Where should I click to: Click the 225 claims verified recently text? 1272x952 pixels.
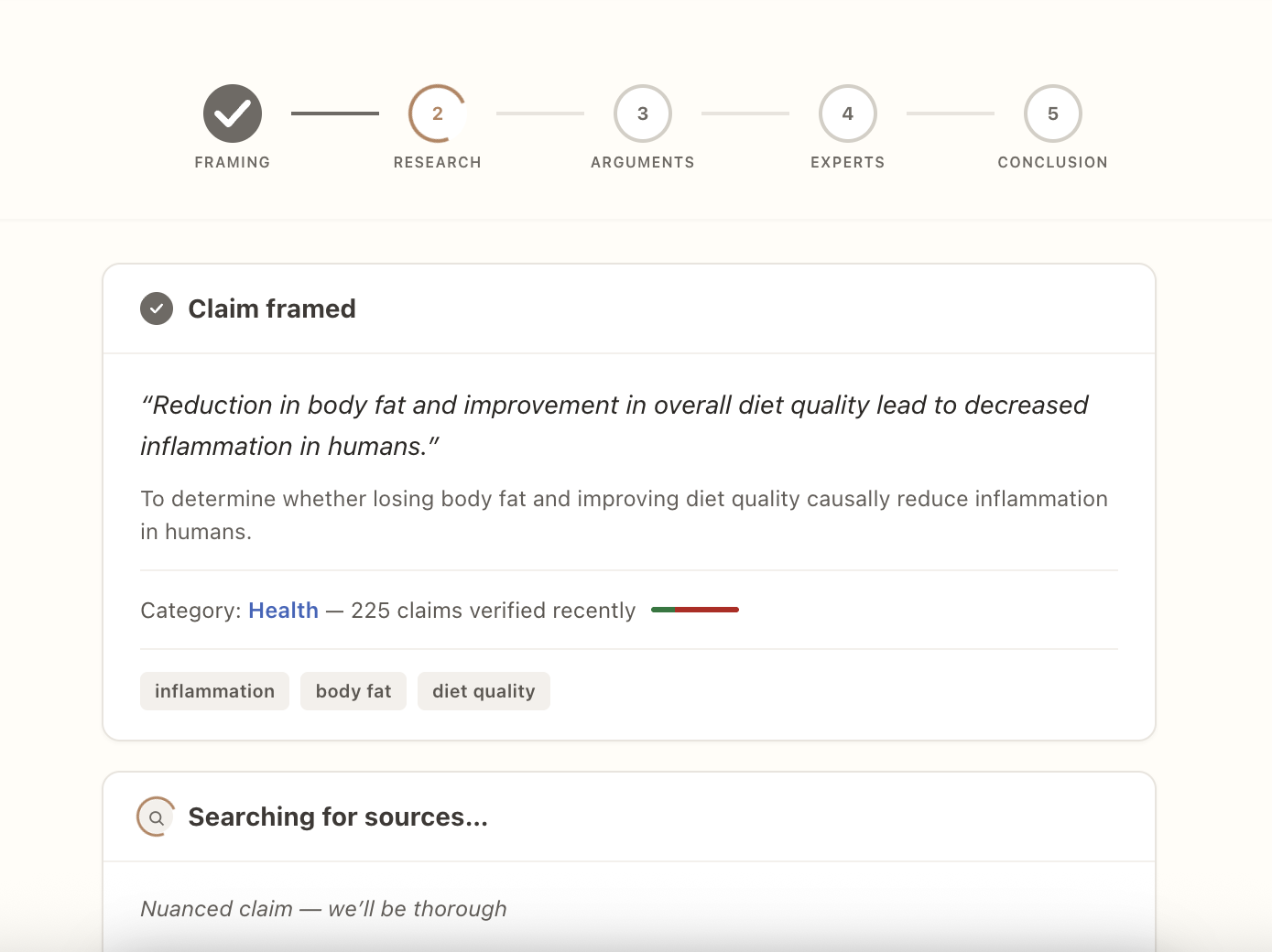click(493, 610)
